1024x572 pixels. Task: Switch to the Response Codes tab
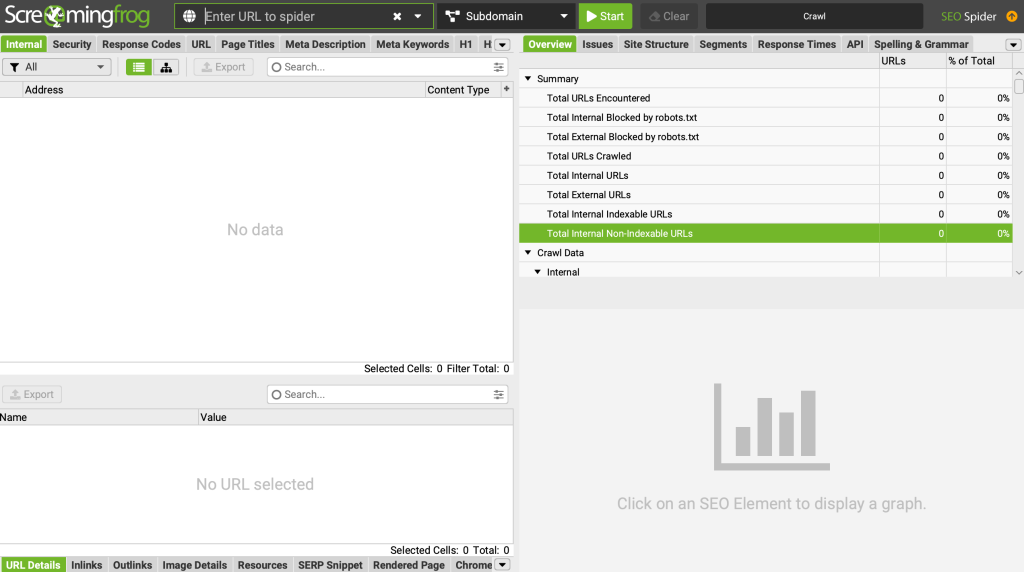tap(141, 44)
